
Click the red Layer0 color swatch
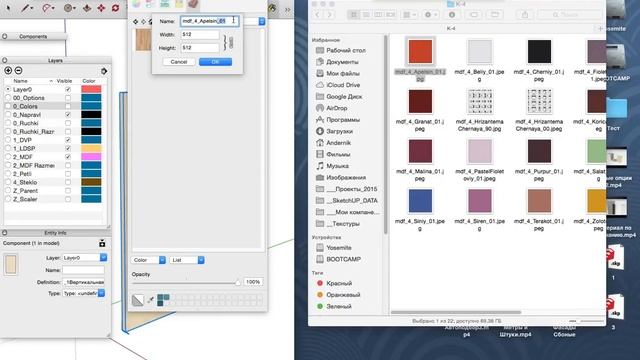pyautogui.click(x=91, y=89)
